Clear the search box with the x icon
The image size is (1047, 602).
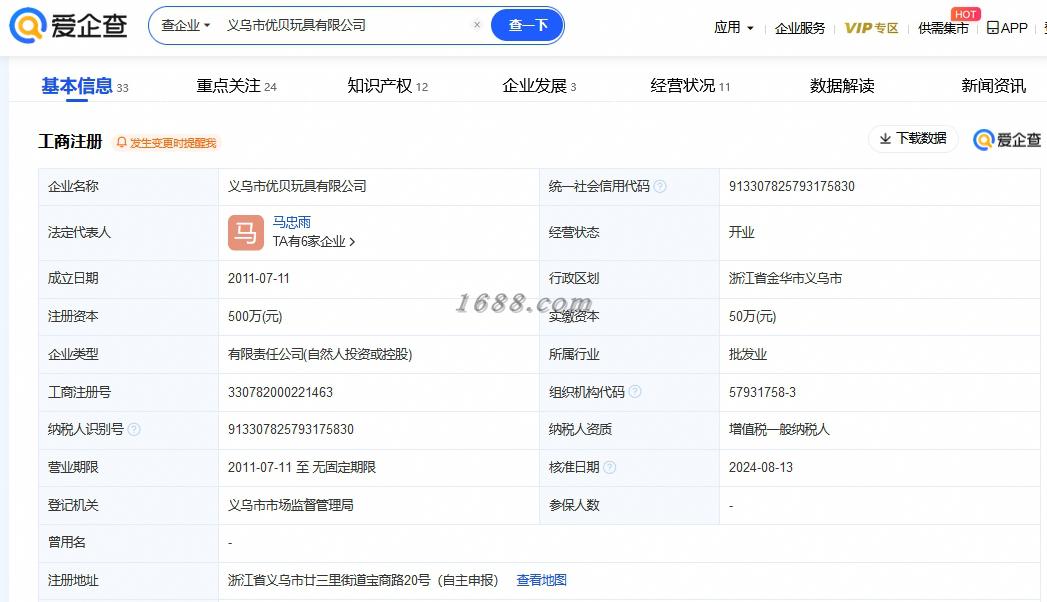coord(477,25)
